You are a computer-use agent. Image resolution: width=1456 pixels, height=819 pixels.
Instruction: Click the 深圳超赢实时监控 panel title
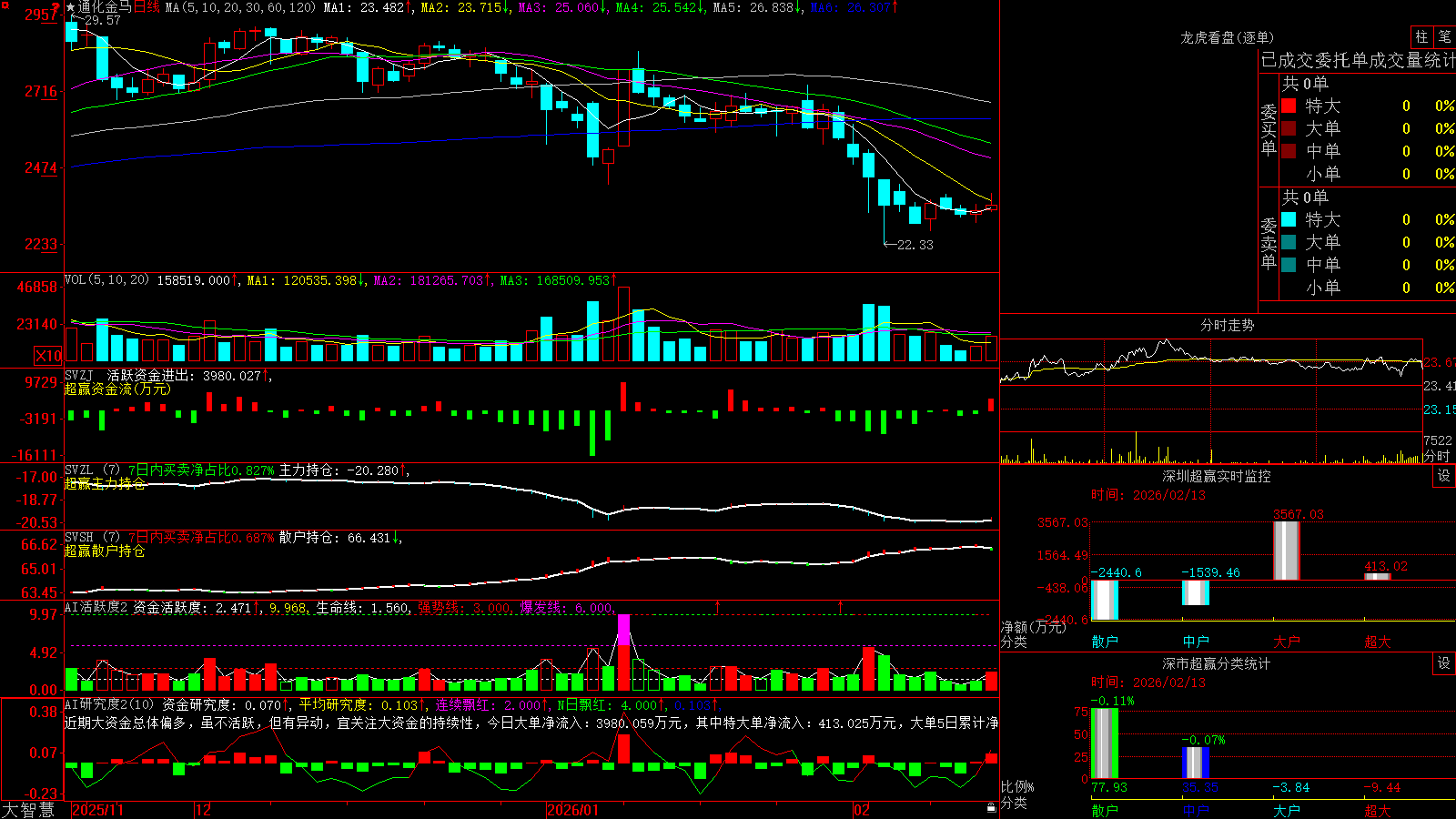point(1217,476)
